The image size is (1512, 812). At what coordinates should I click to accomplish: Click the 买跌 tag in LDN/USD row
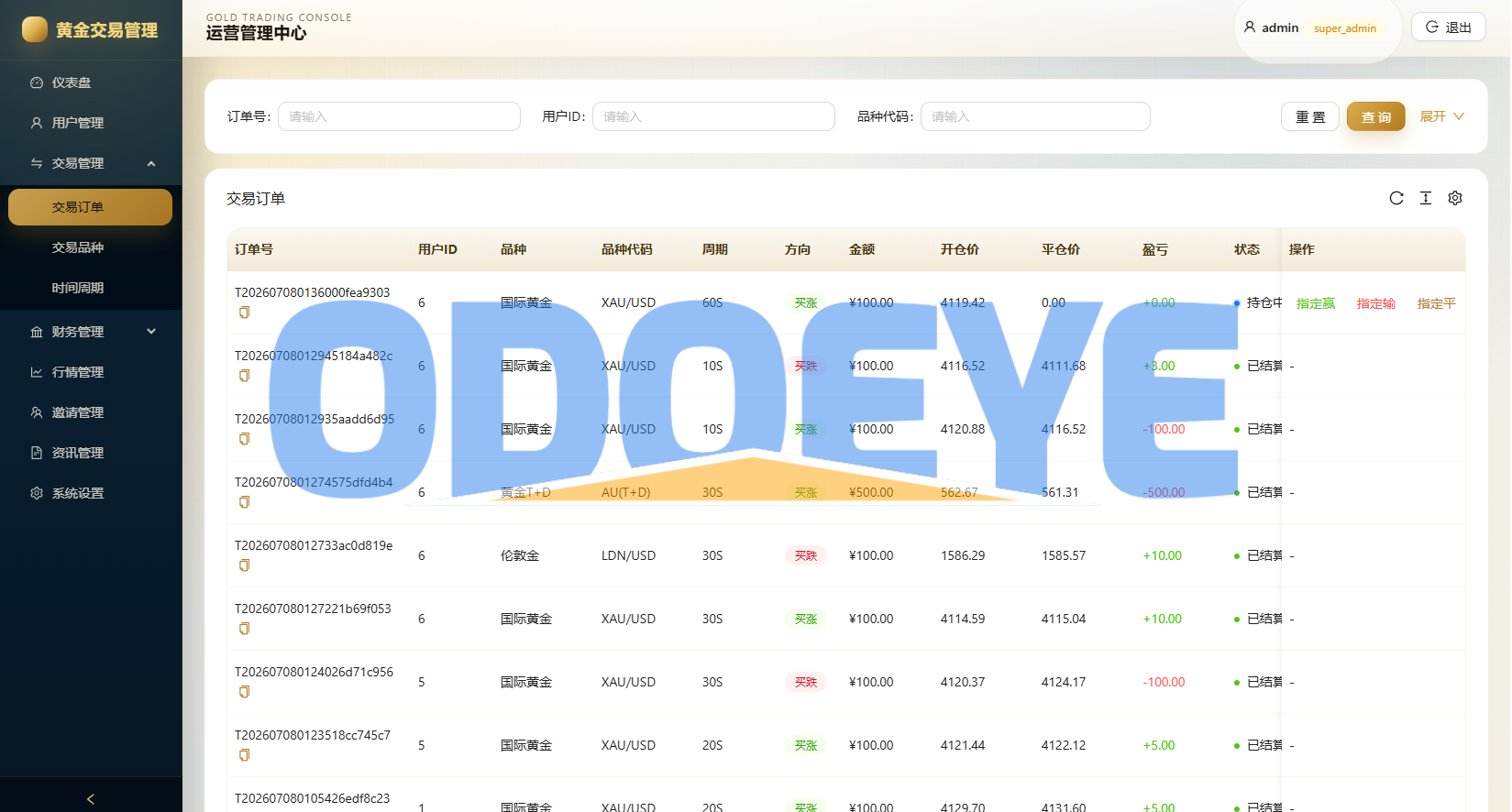pyautogui.click(x=806, y=555)
